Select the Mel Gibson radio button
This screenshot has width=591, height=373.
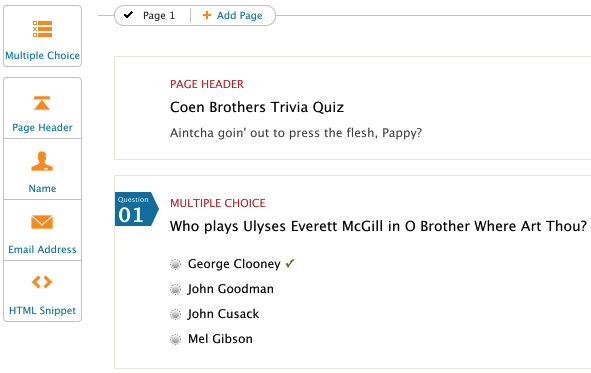175,339
